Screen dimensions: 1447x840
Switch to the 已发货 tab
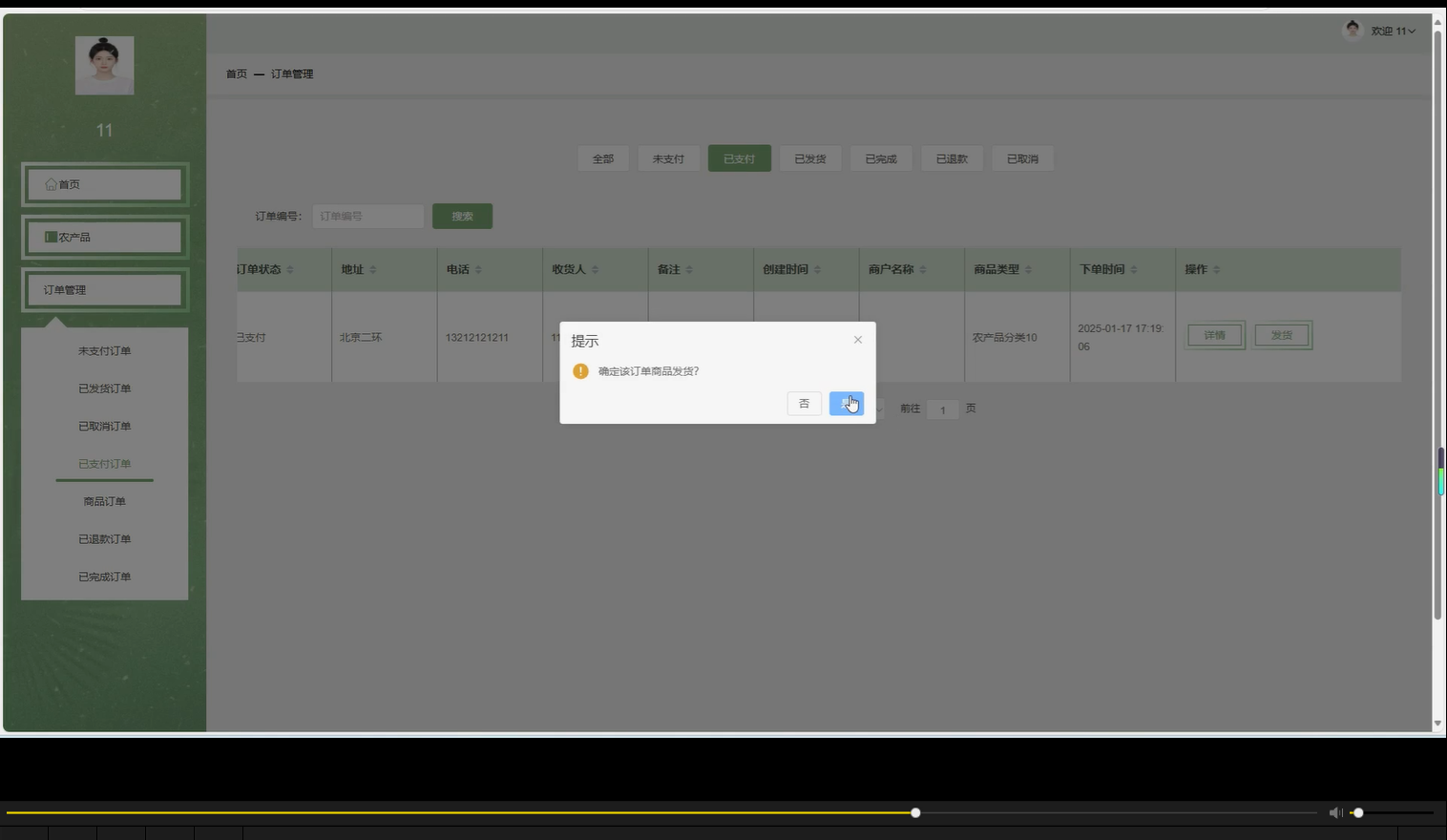pyautogui.click(x=810, y=158)
